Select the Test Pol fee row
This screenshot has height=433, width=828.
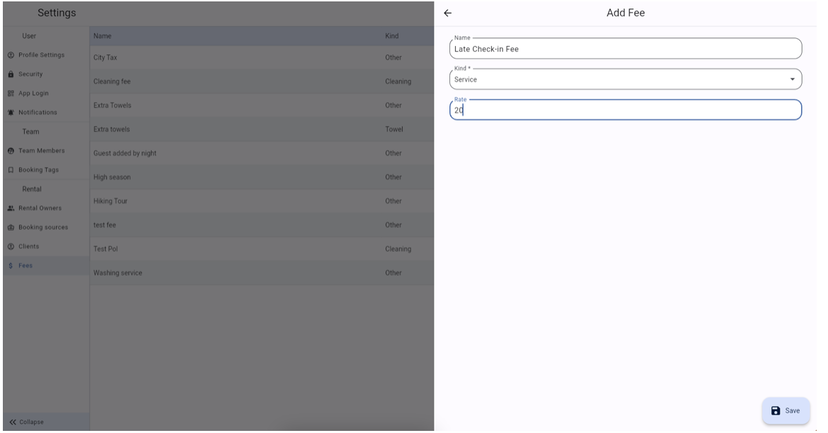(261, 249)
